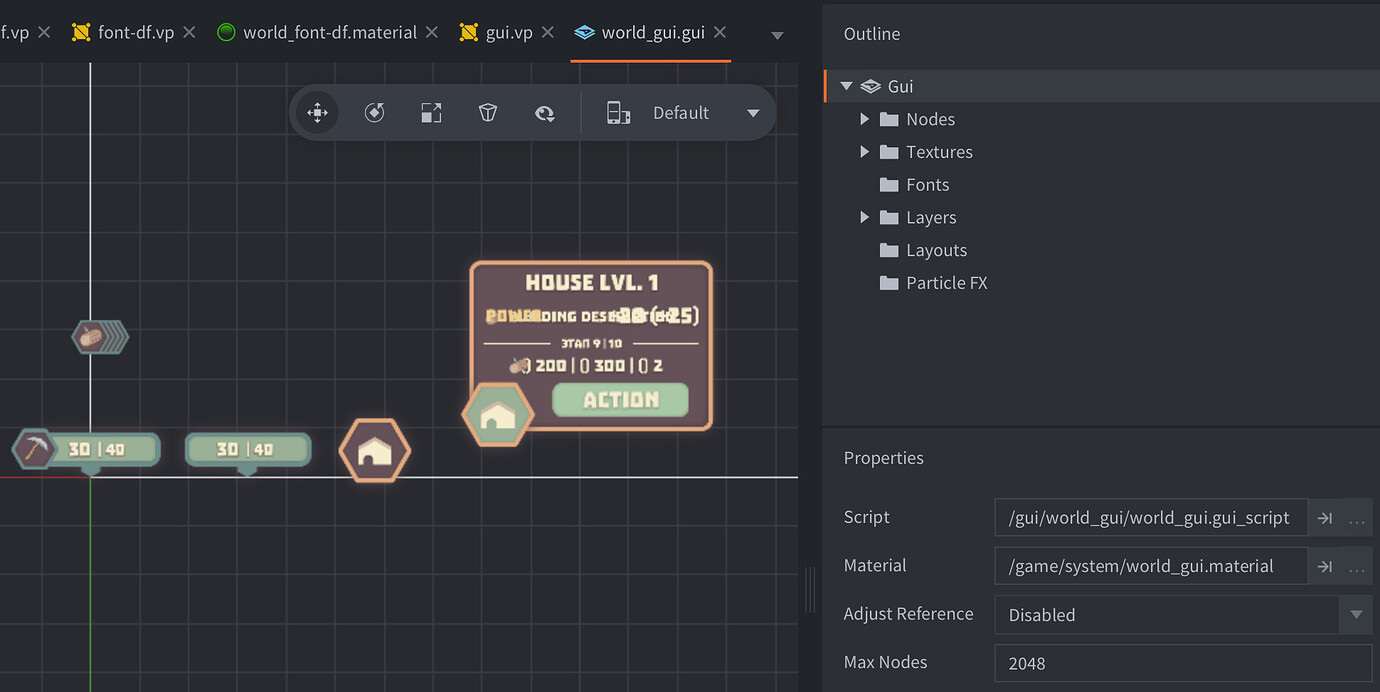
Task: Collapse the Gui root node
Action: point(846,86)
